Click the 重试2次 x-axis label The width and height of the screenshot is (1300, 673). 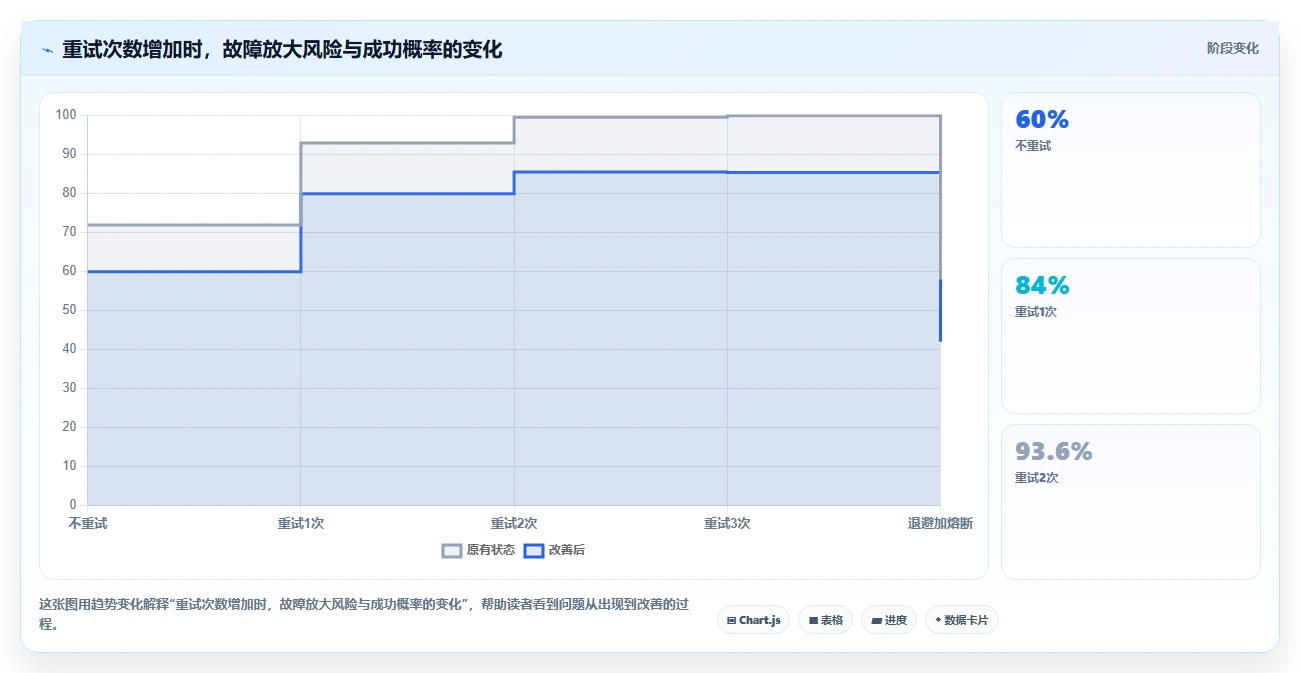(x=514, y=523)
